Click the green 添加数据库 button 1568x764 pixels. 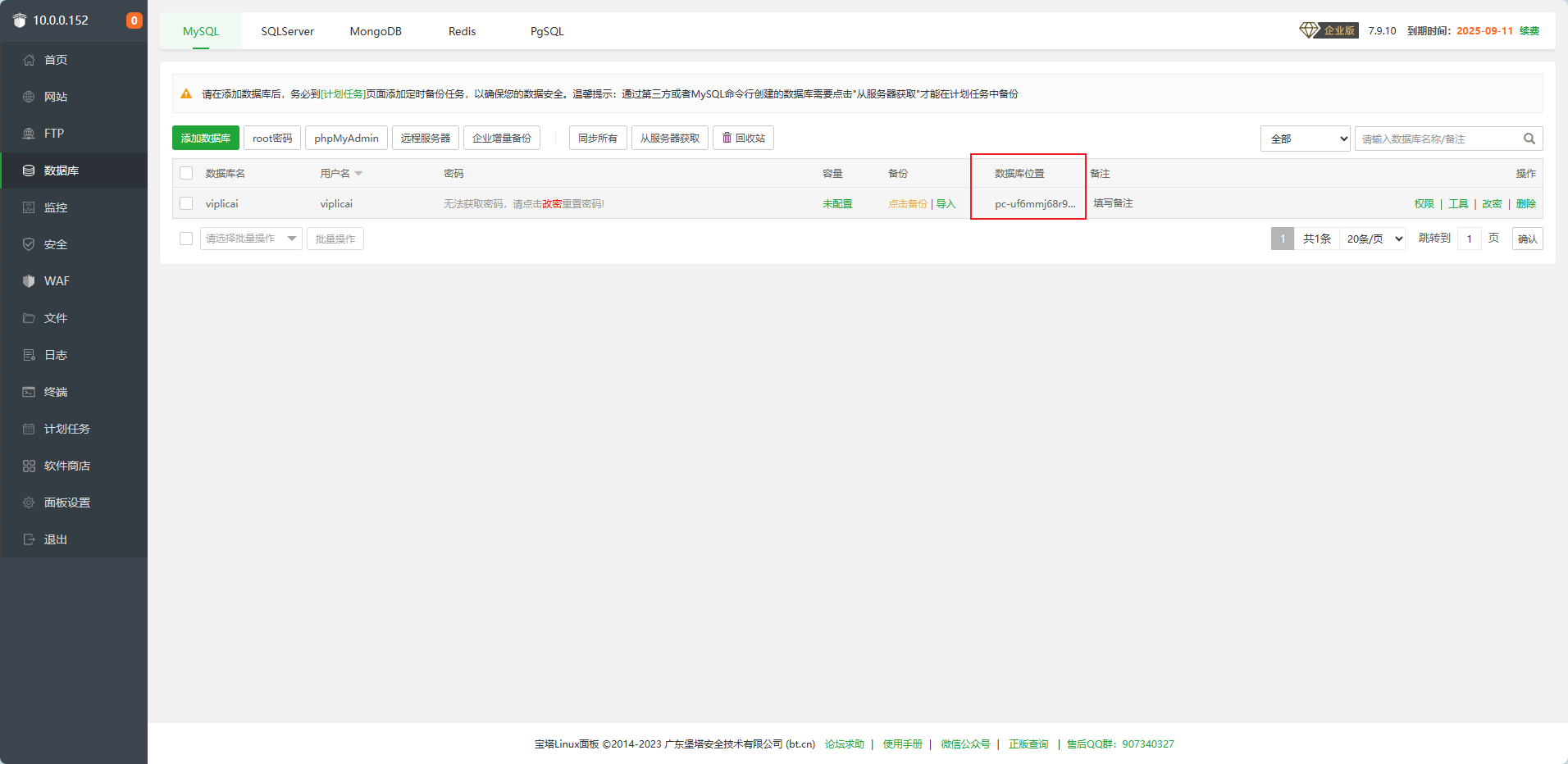[x=206, y=138]
